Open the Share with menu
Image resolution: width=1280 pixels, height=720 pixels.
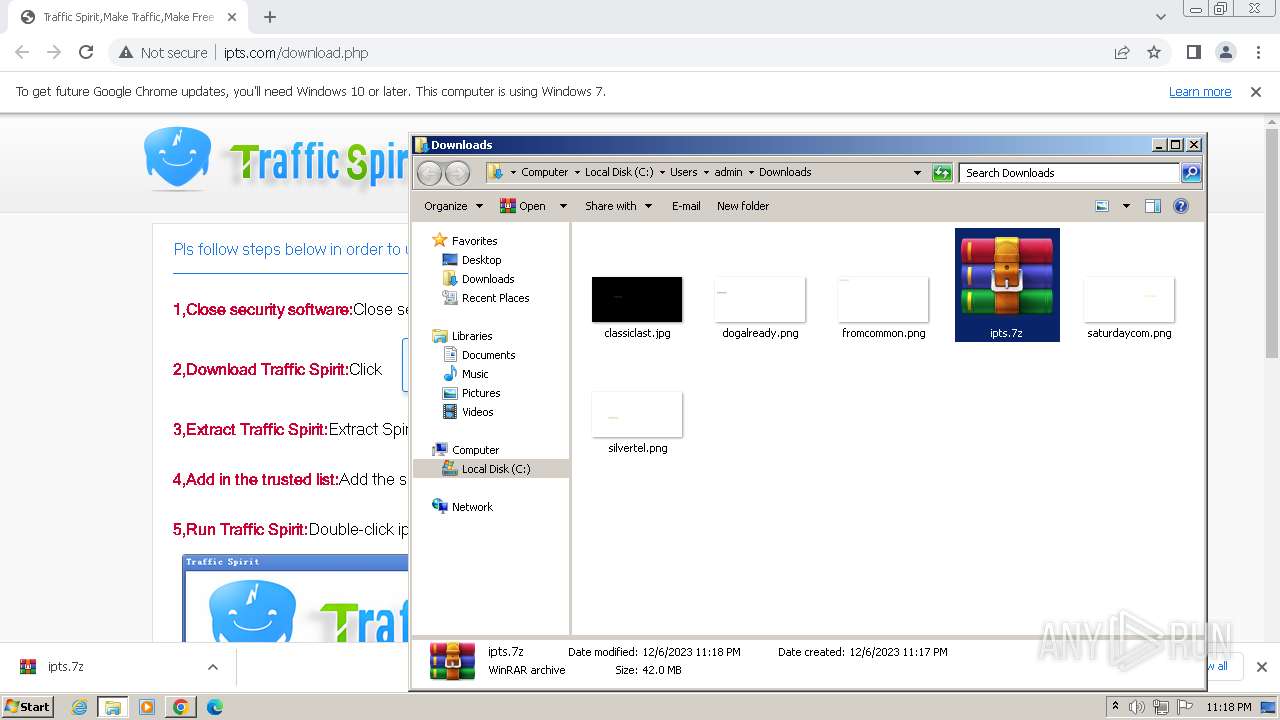pyautogui.click(x=618, y=206)
